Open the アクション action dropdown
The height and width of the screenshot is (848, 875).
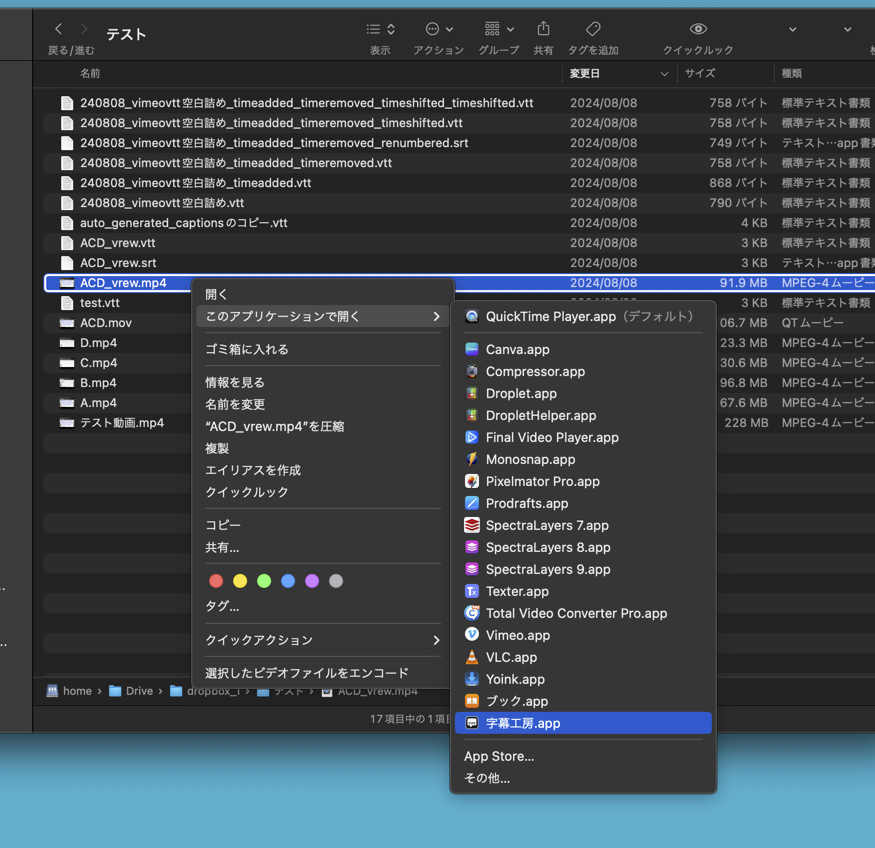(439, 29)
